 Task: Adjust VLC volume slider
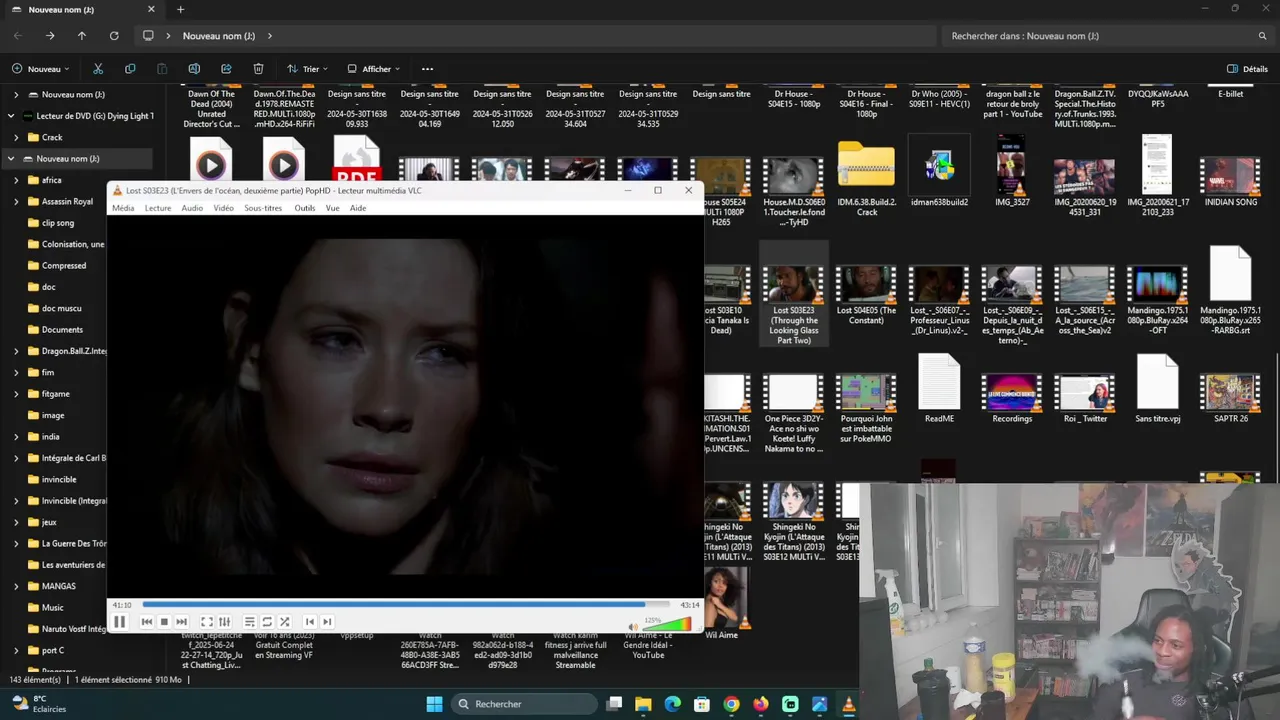click(667, 624)
